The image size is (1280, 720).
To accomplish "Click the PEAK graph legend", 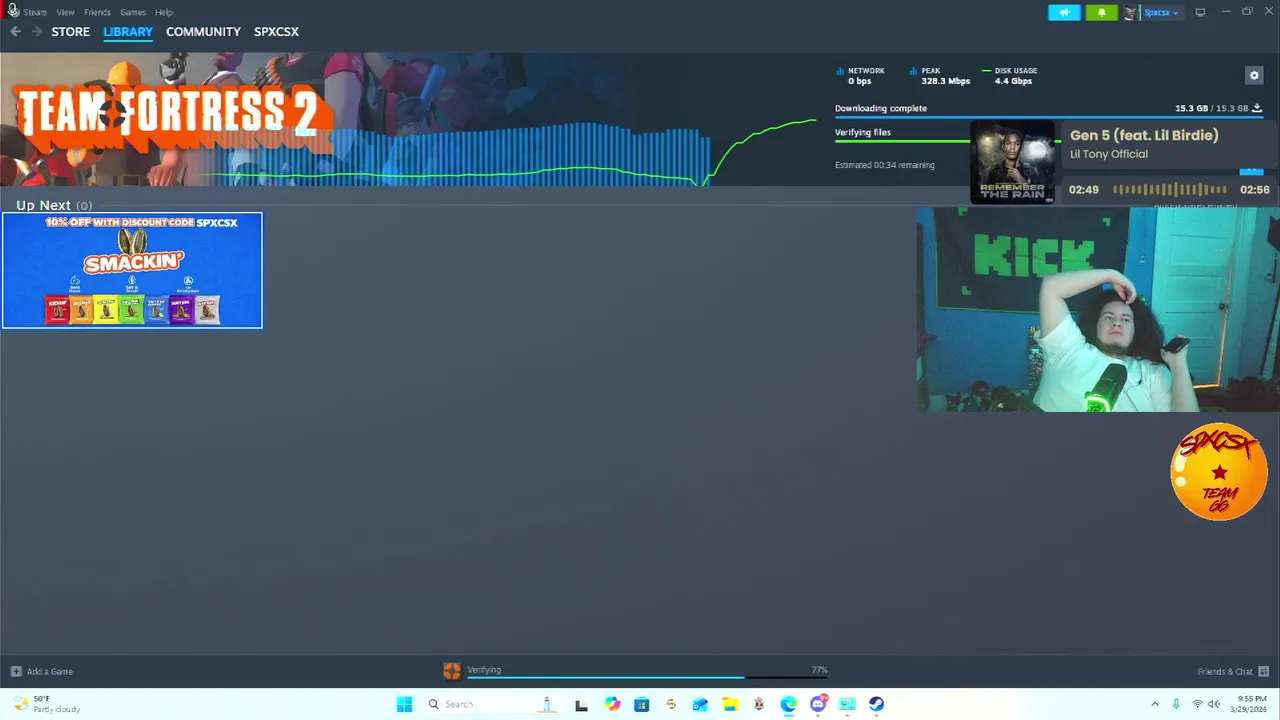I will [940, 76].
